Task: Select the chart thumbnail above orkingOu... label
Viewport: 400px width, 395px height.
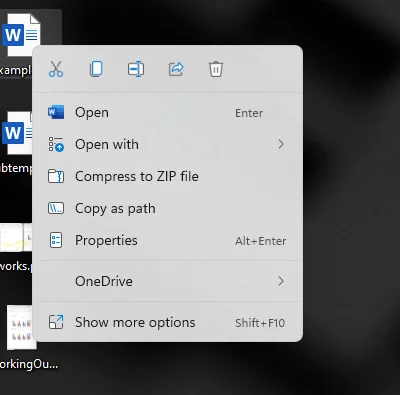Action: [21, 327]
